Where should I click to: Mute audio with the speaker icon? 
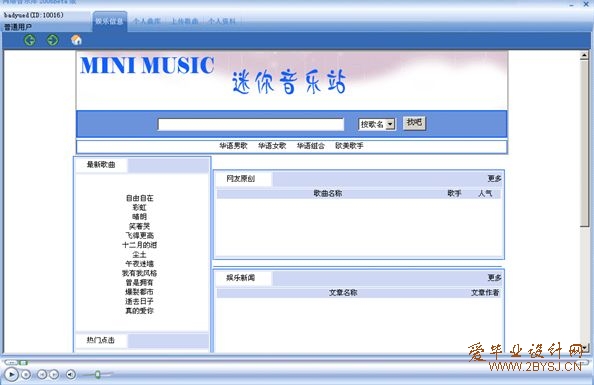(x=70, y=374)
